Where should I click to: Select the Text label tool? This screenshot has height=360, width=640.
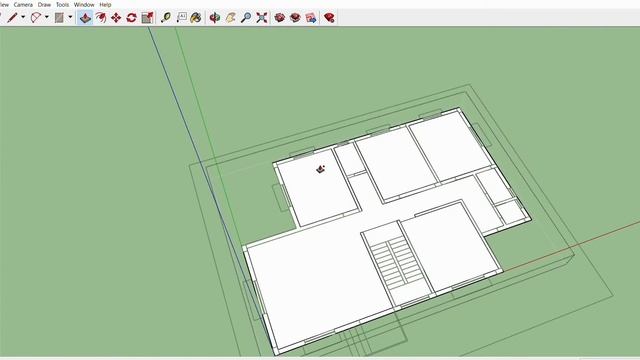pos(182,18)
